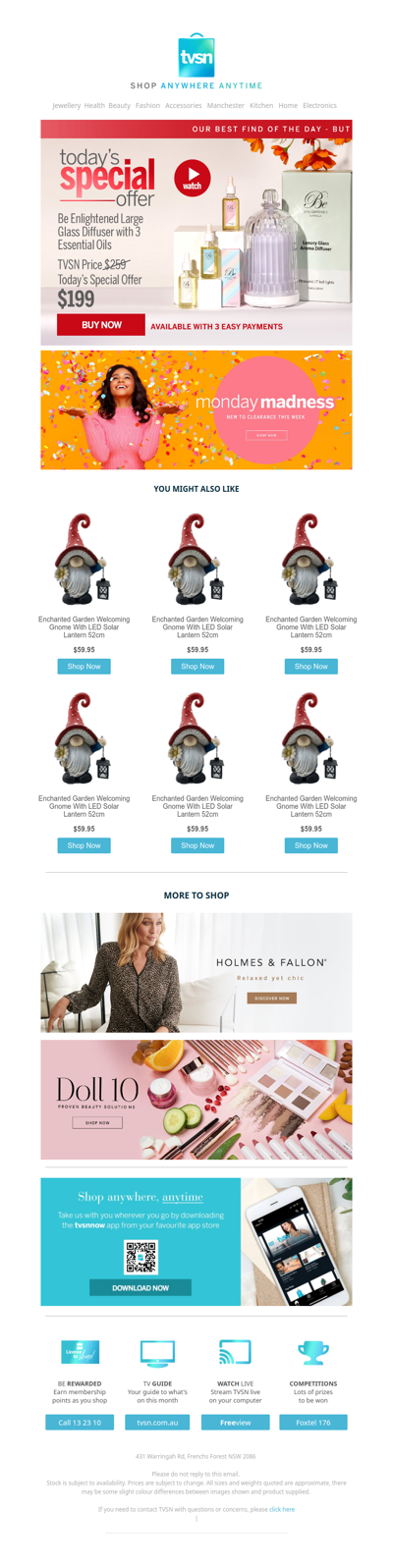Click the TV Guide monitor icon
This screenshot has height=1568, width=393.
(157, 1353)
